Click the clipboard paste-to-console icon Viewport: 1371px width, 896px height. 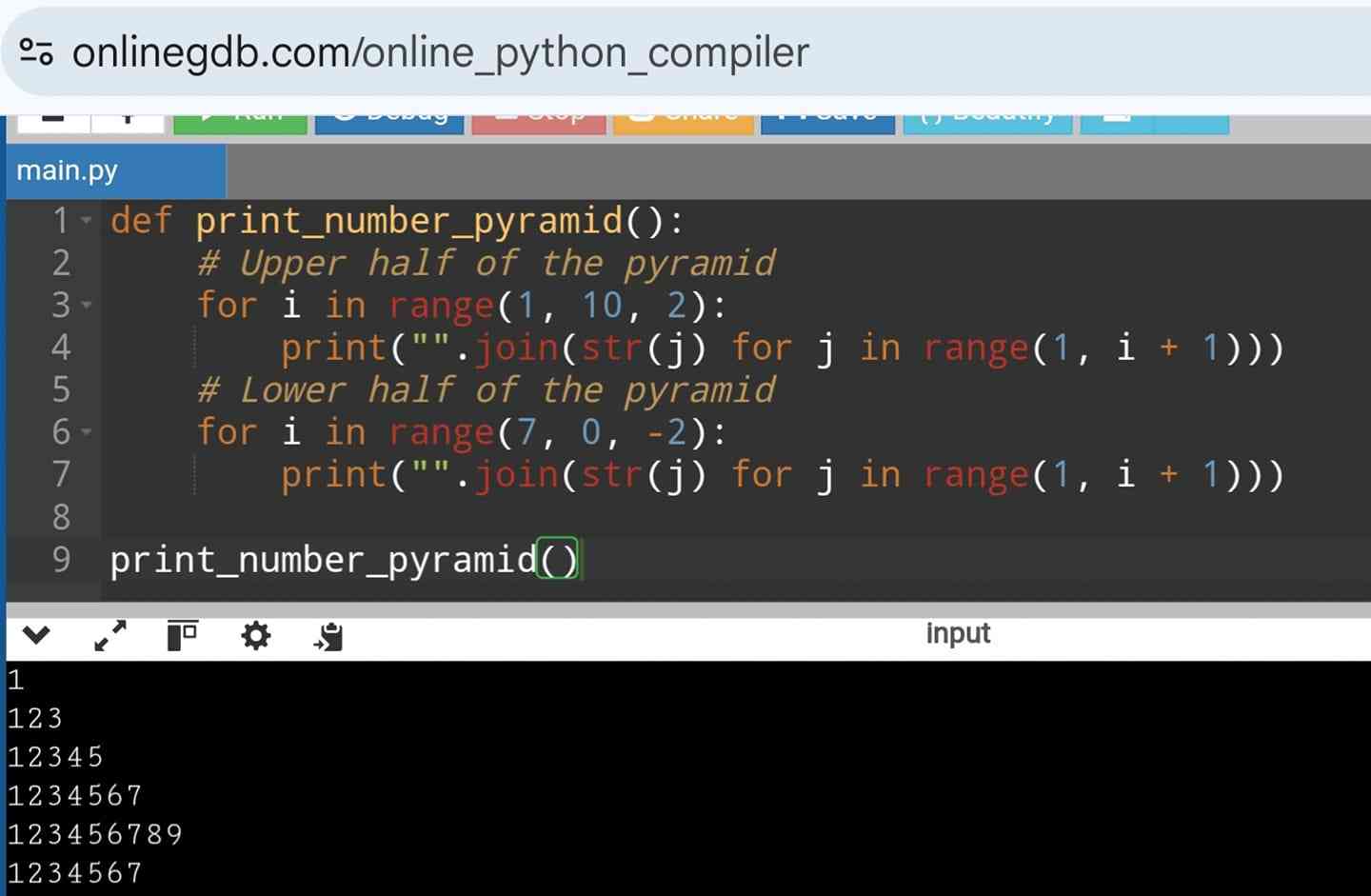(x=328, y=636)
